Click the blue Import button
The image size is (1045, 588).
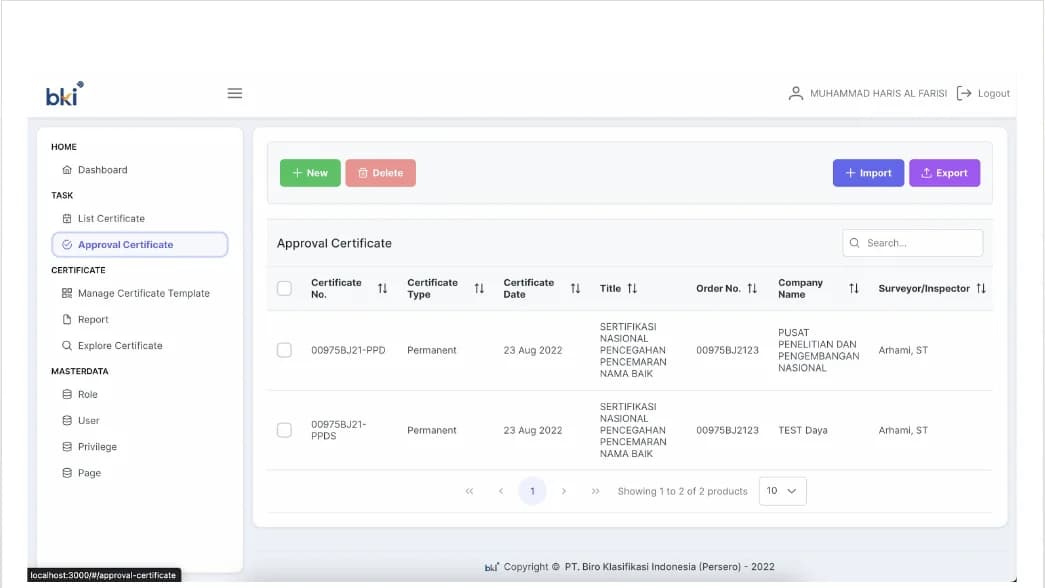pos(868,173)
